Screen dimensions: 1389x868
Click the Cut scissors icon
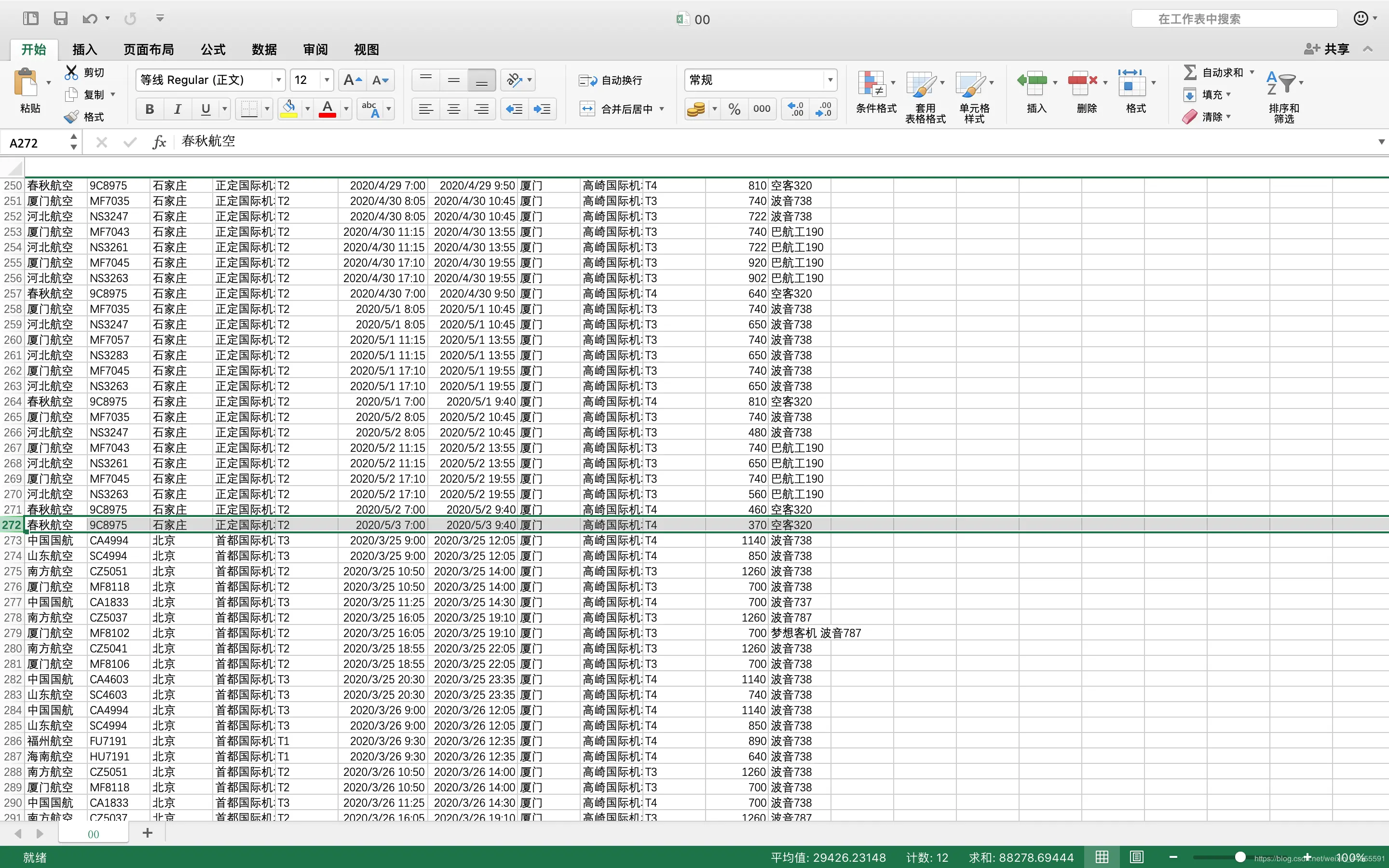pyautogui.click(x=71, y=72)
